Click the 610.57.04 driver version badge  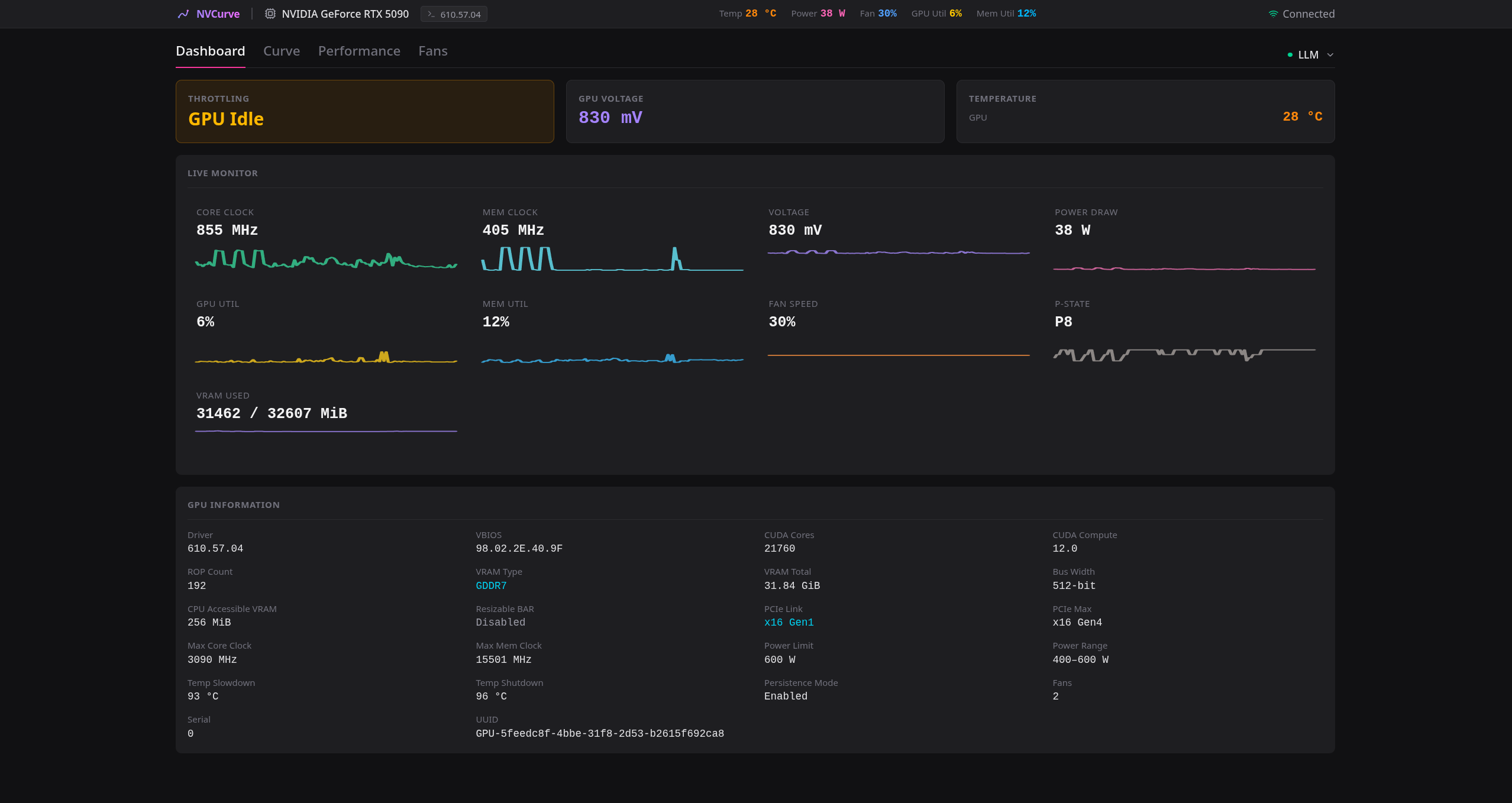tap(454, 14)
